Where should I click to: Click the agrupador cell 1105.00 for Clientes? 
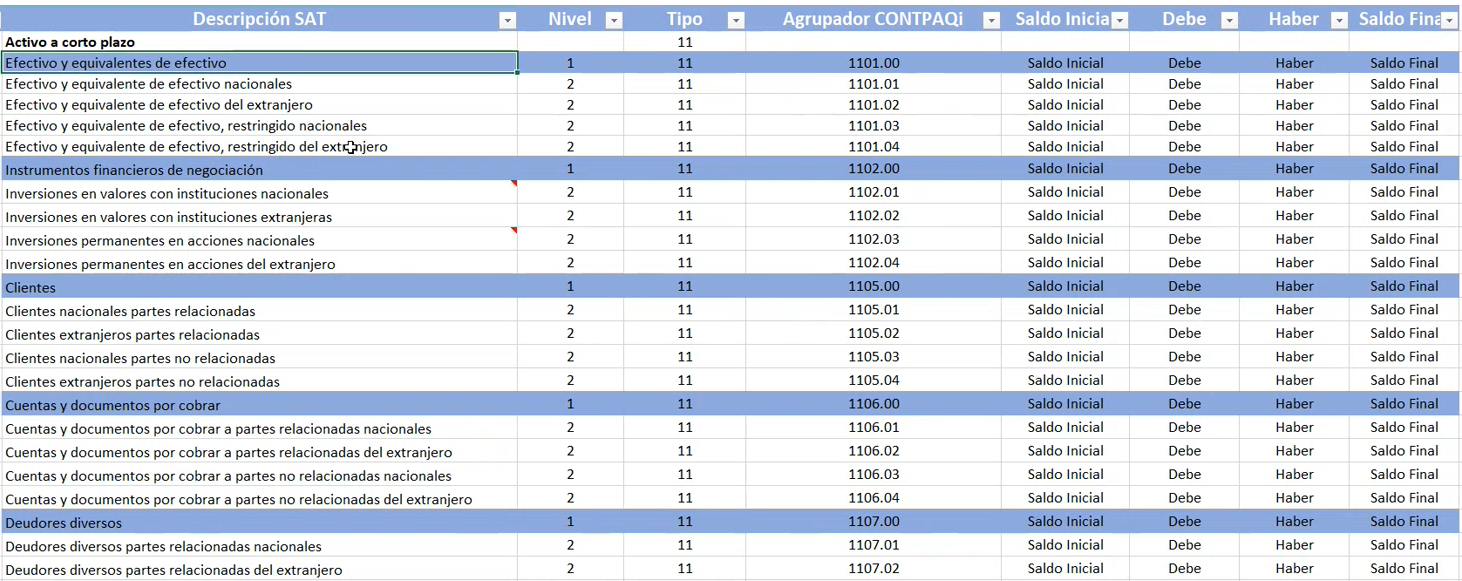[x=873, y=287]
